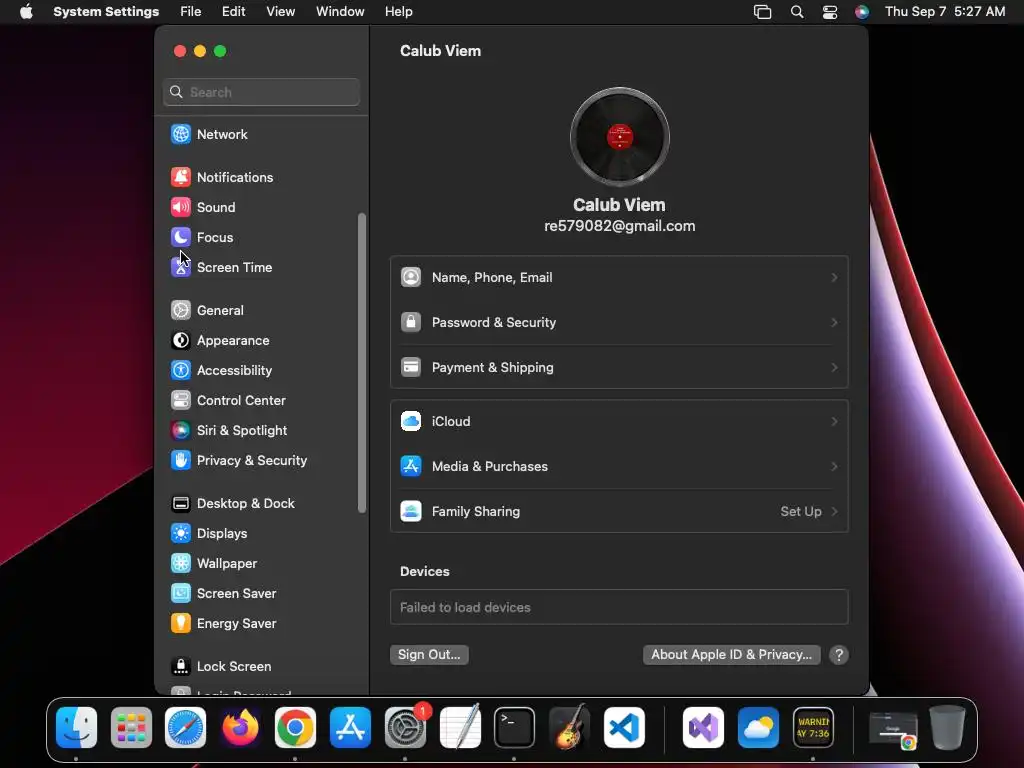
Task: Select the General gear icon
Action: [181, 310]
